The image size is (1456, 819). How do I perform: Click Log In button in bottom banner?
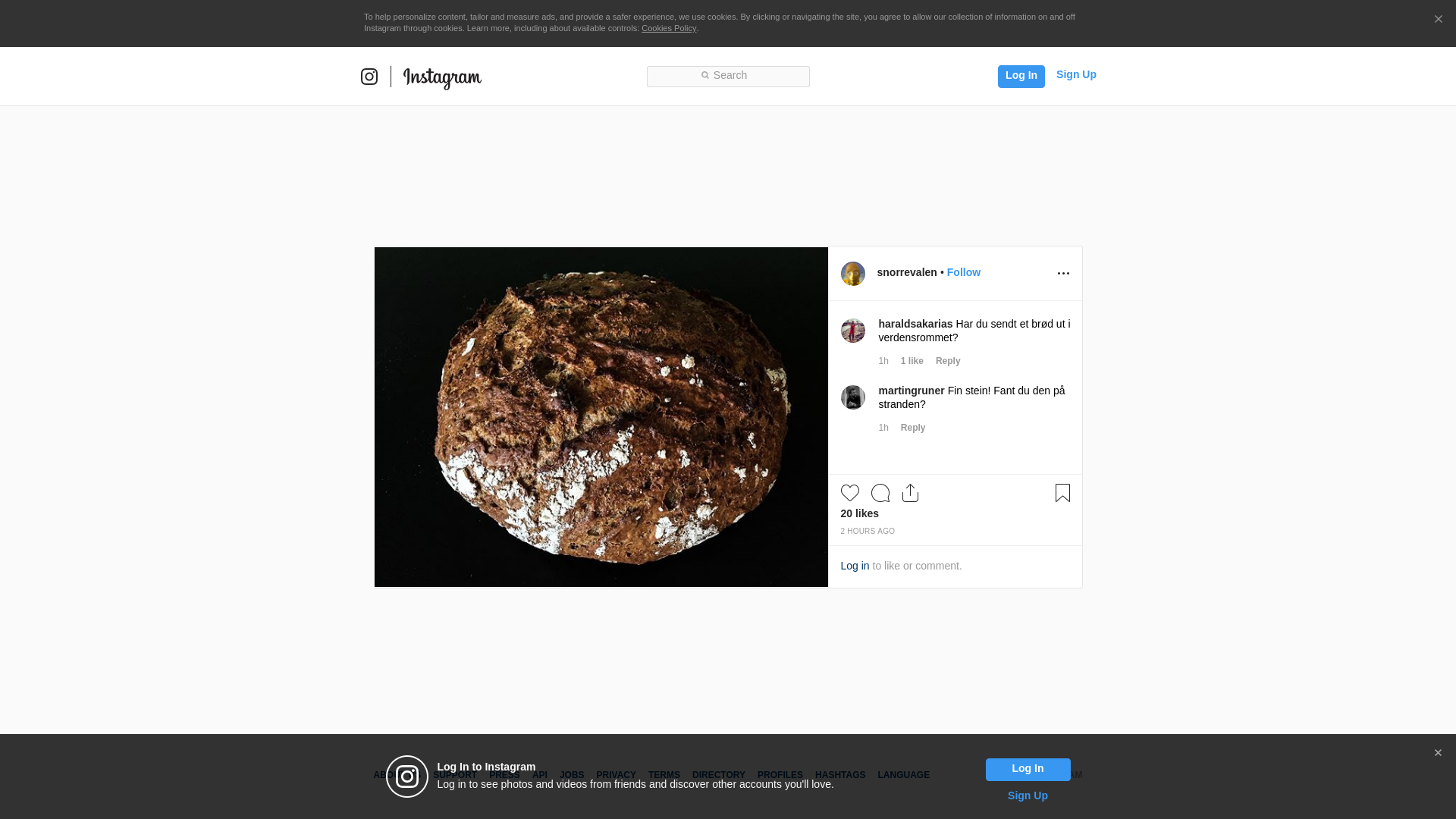tap(1028, 770)
